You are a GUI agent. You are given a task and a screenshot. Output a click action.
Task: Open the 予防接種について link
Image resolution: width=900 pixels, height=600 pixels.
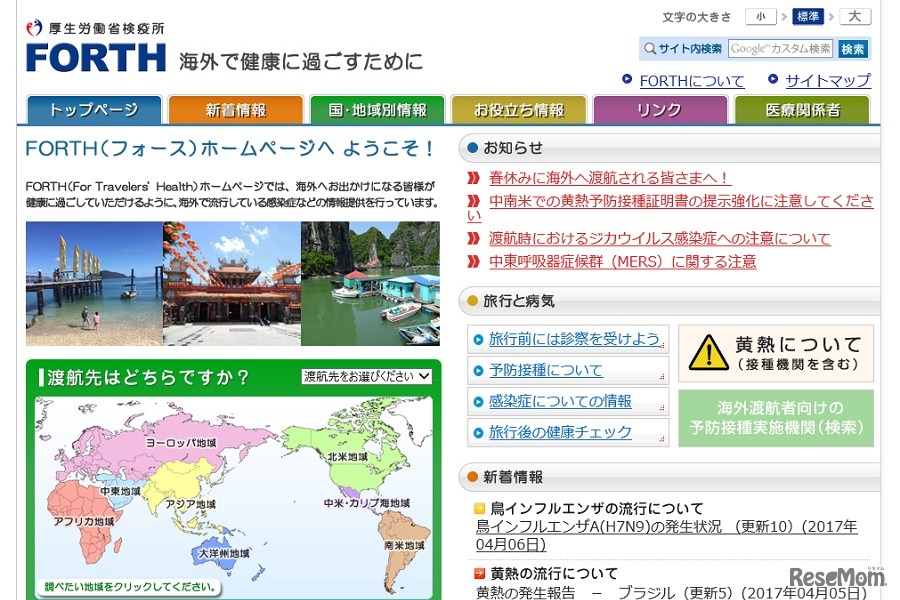click(545, 370)
